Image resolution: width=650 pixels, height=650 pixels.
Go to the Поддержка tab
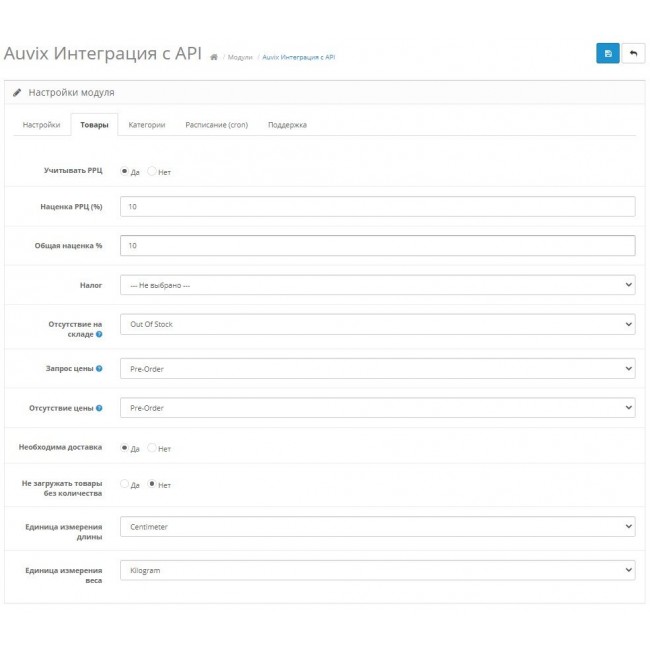tap(287, 125)
